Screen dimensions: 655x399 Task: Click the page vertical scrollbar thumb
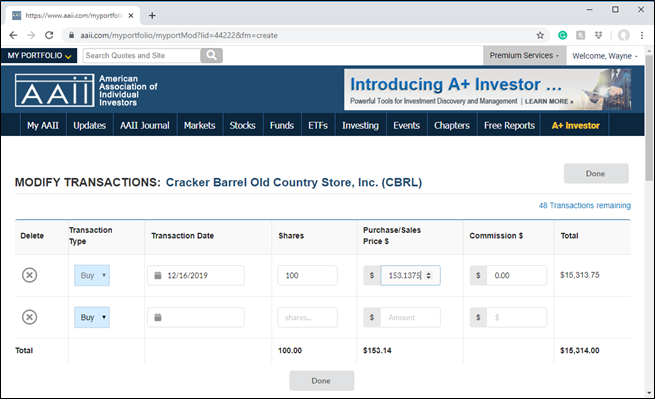(x=649, y=118)
